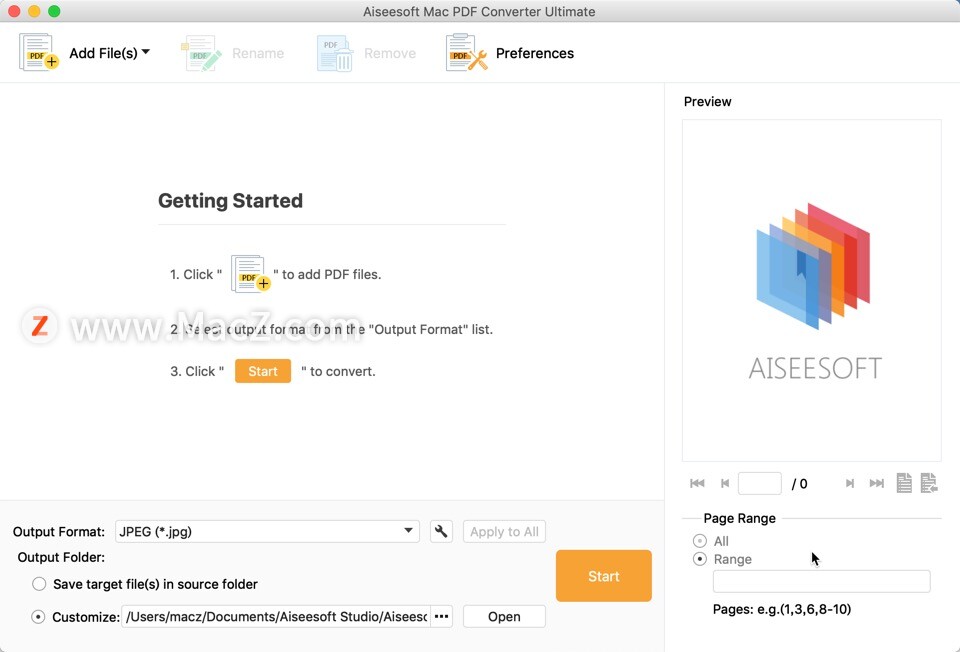Click the single page document icon
The height and width of the screenshot is (652, 960).
[x=904, y=483]
